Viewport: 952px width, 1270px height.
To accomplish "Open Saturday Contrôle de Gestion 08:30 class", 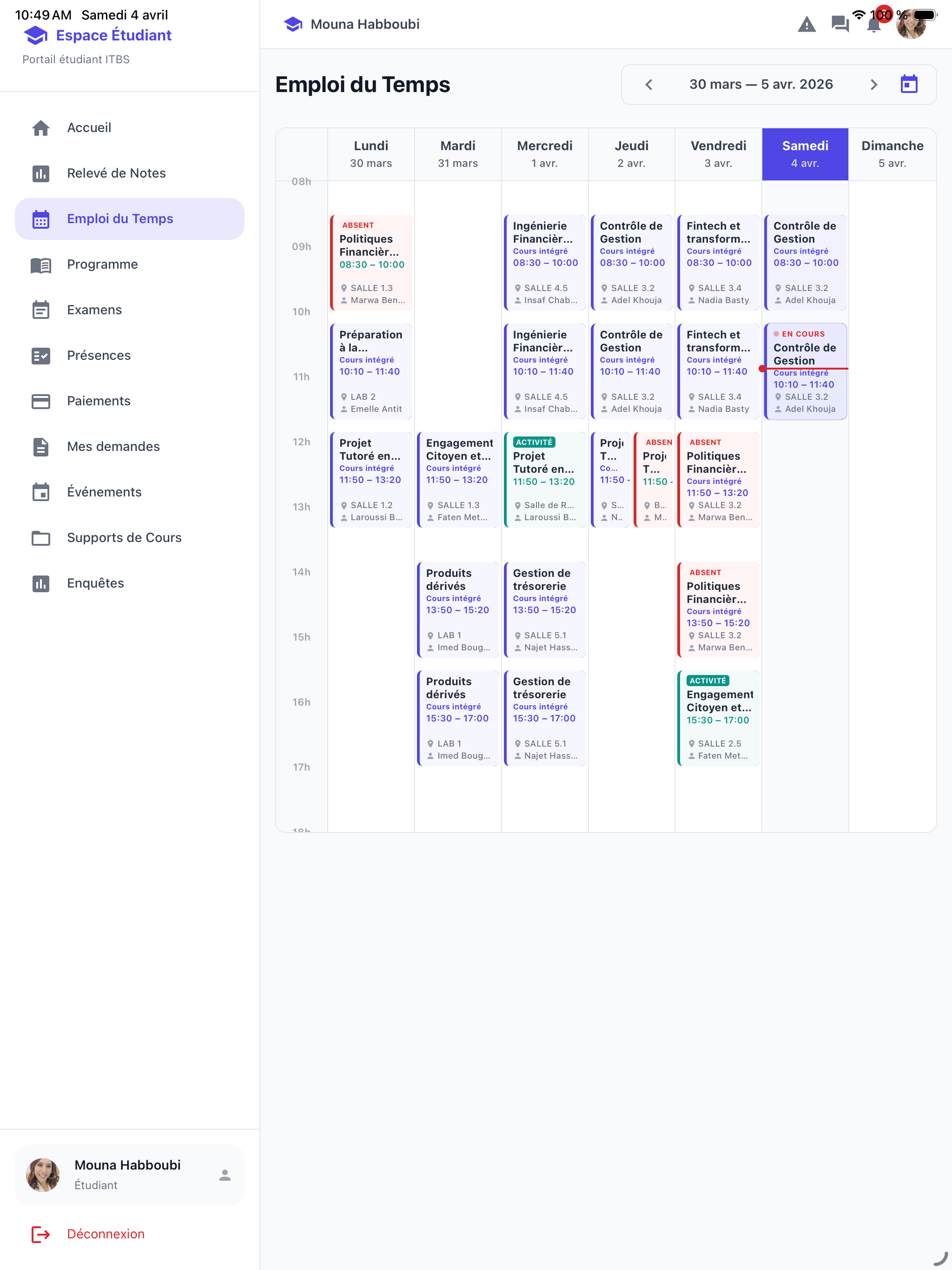I will [x=805, y=263].
